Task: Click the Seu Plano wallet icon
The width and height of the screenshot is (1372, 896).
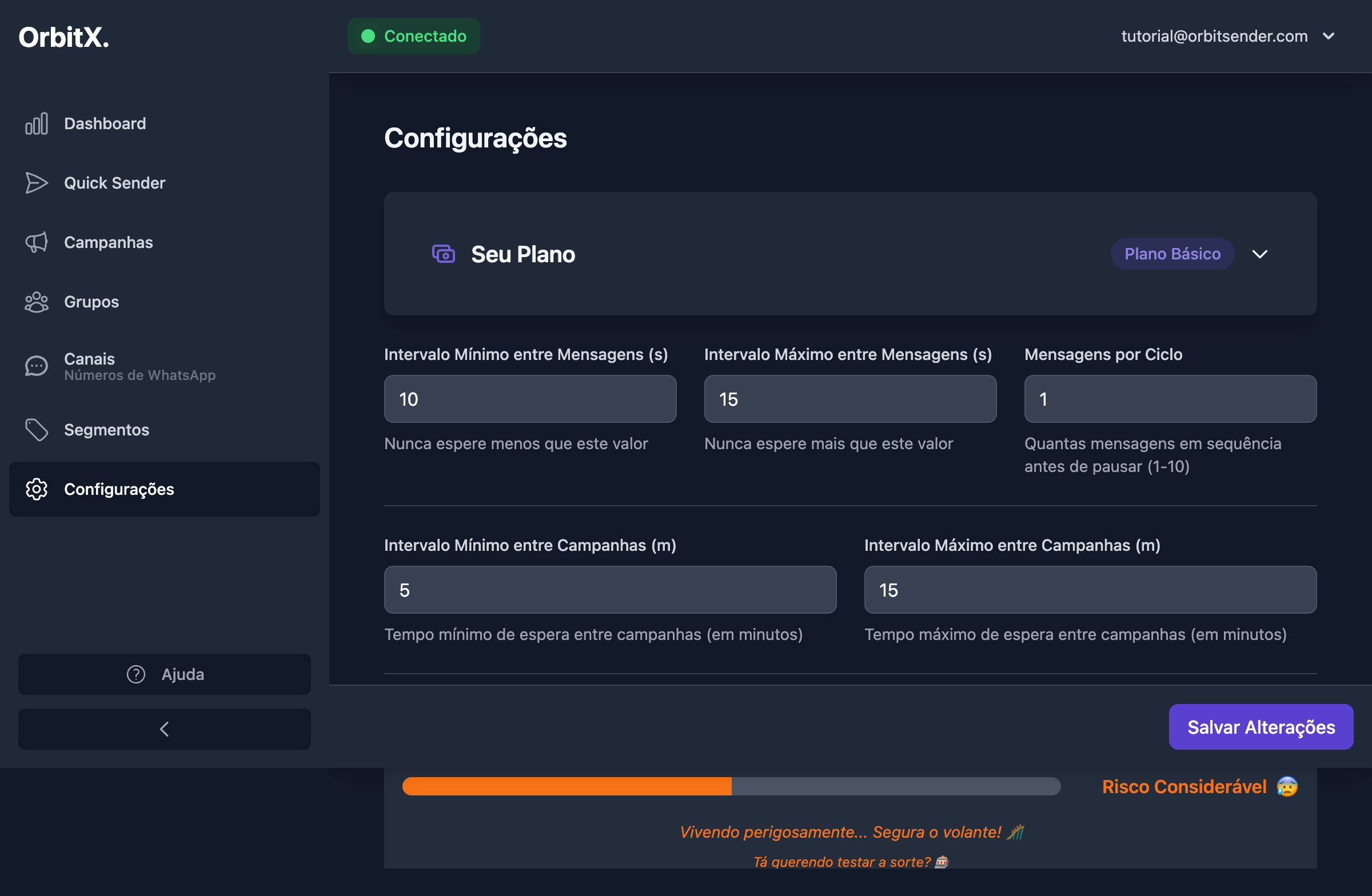Action: tap(442, 254)
